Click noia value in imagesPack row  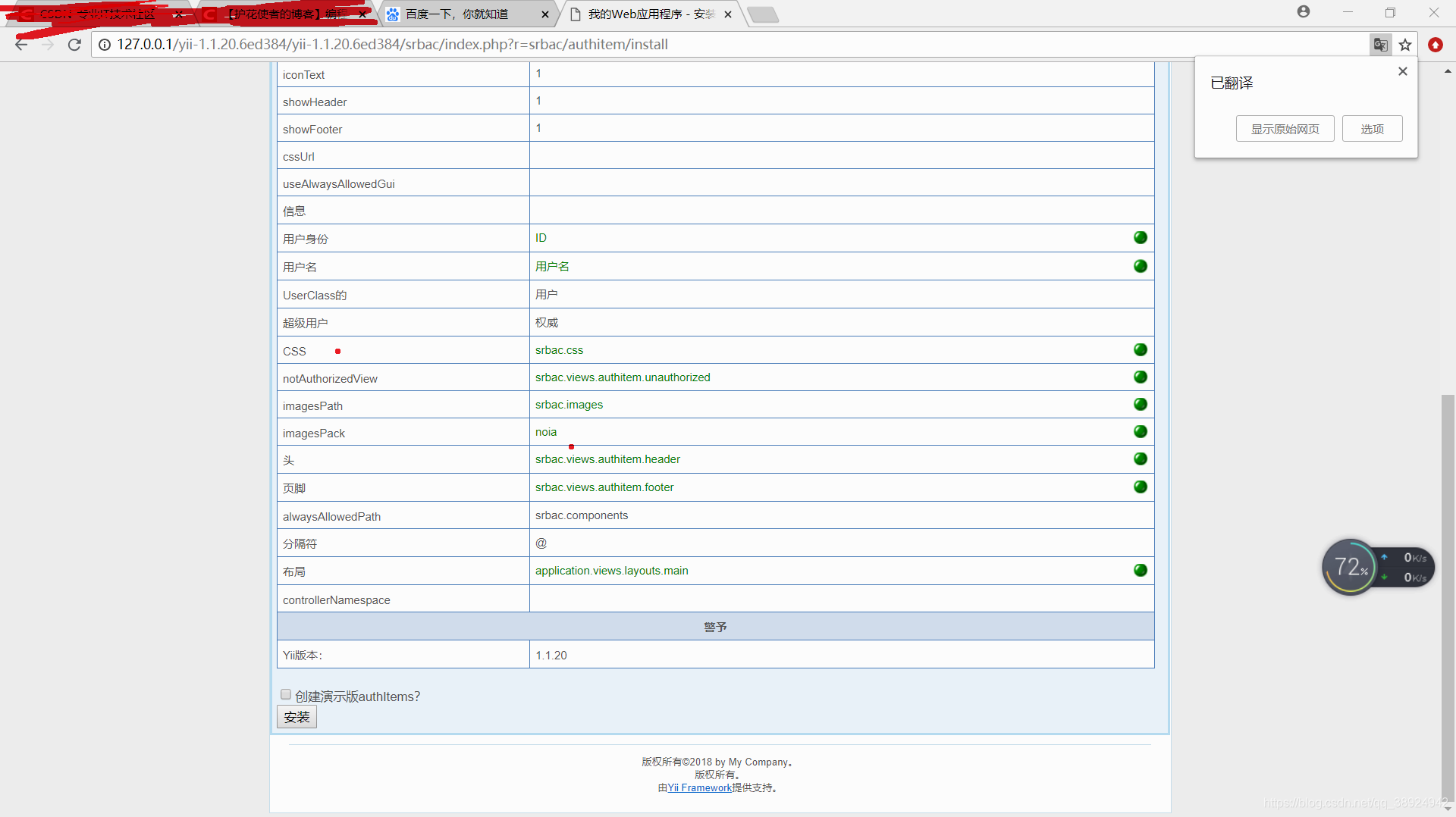pos(546,432)
